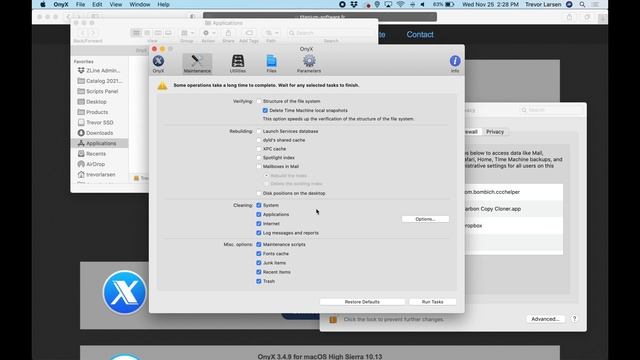Open the volume menu bar icon
The width and height of the screenshot is (640, 360).
coord(423,4)
